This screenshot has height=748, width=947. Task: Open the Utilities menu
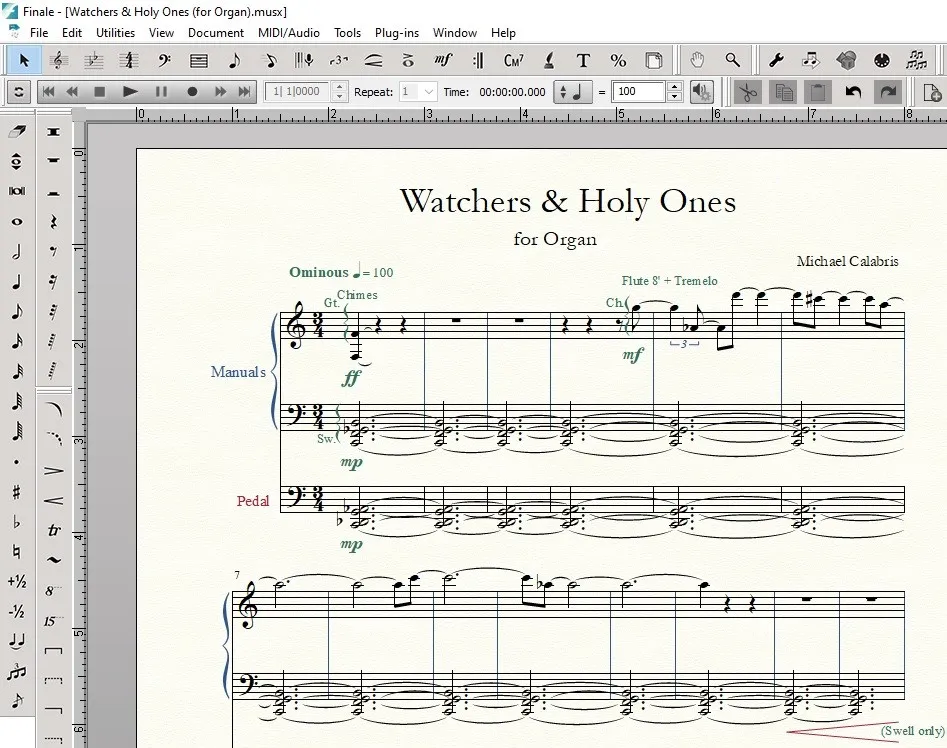[x=115, y=33]
